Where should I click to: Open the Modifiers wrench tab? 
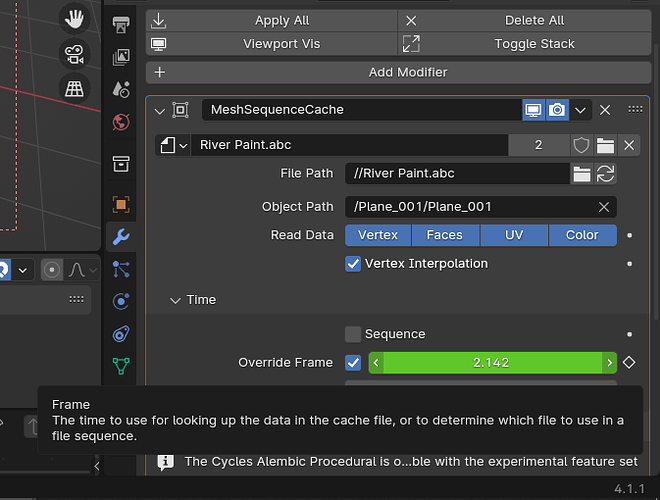click(121, 237)
